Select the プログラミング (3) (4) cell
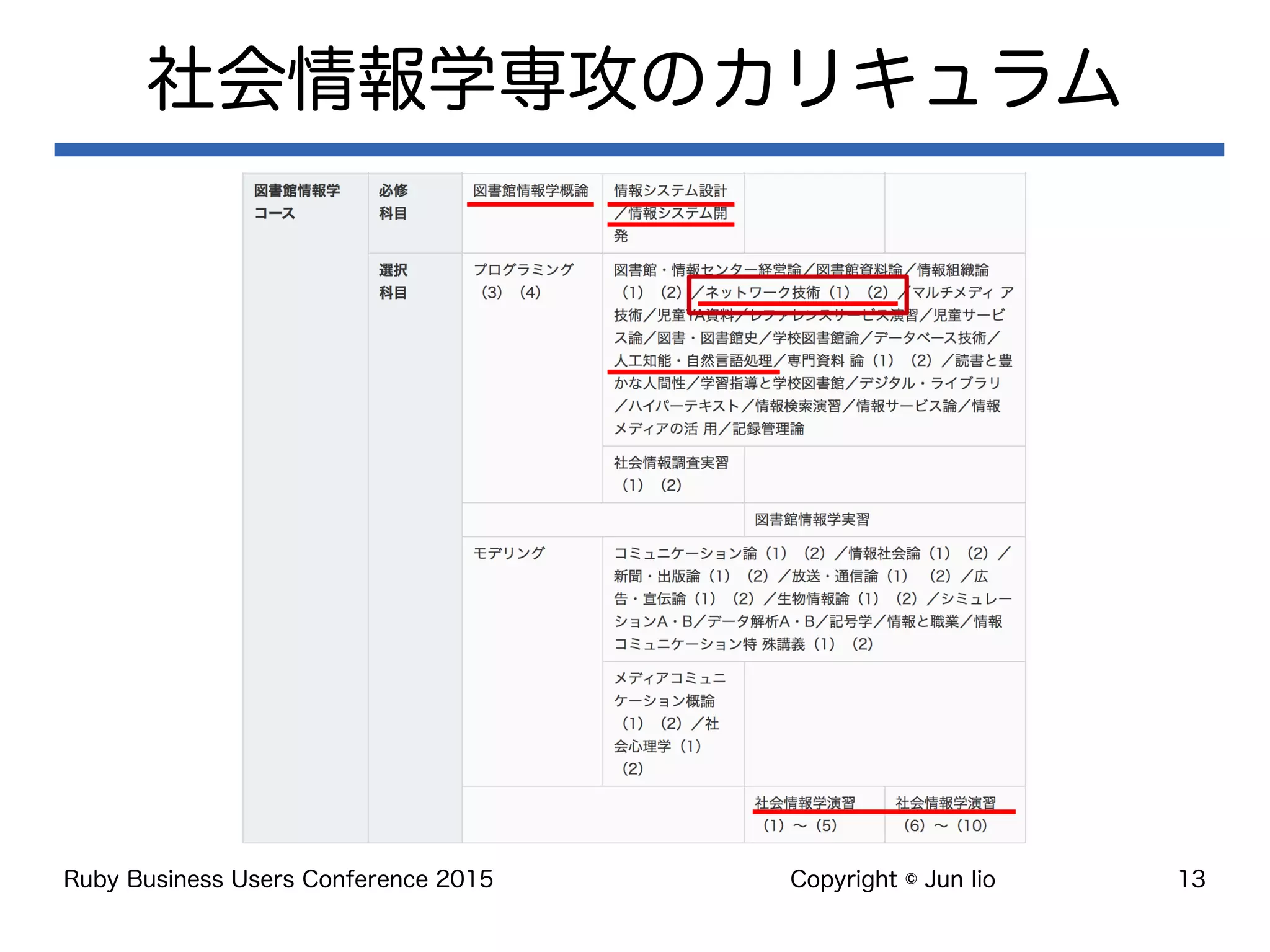1270x952 pixels. pyautogui.click(x=532, y=378)
